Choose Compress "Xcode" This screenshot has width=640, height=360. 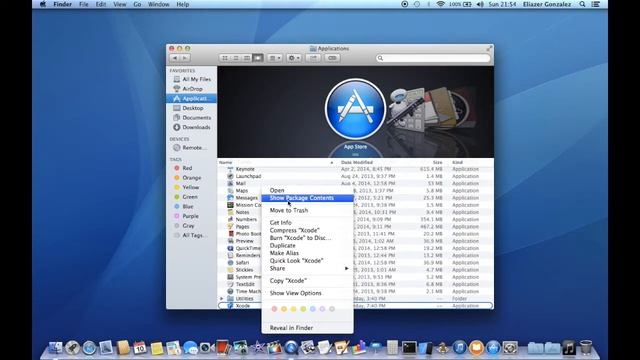[x=307, y=230]
